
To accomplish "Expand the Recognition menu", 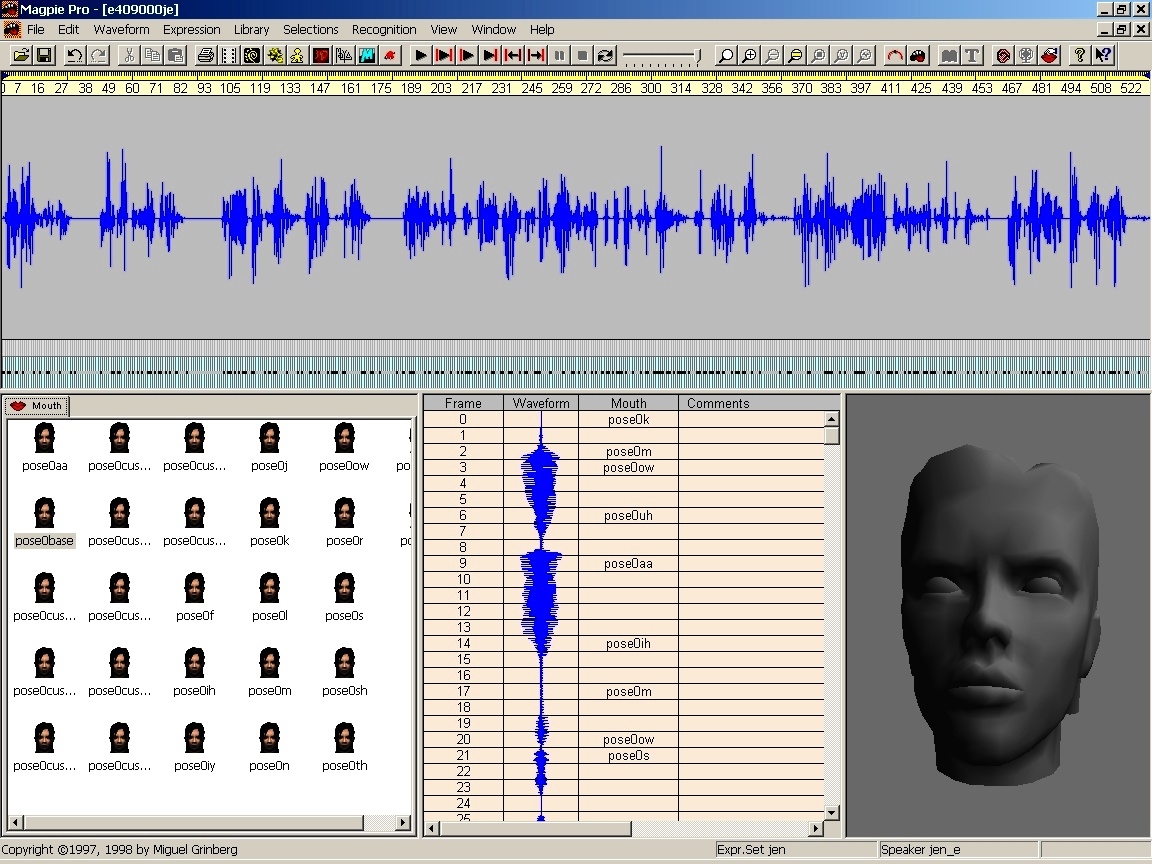I will 384,30.
